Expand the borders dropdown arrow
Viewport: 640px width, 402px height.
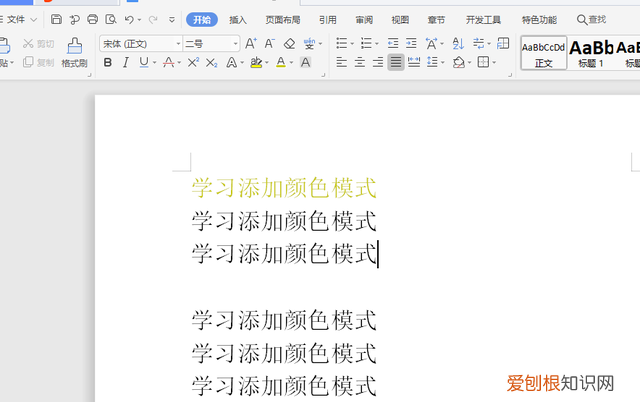494,63
